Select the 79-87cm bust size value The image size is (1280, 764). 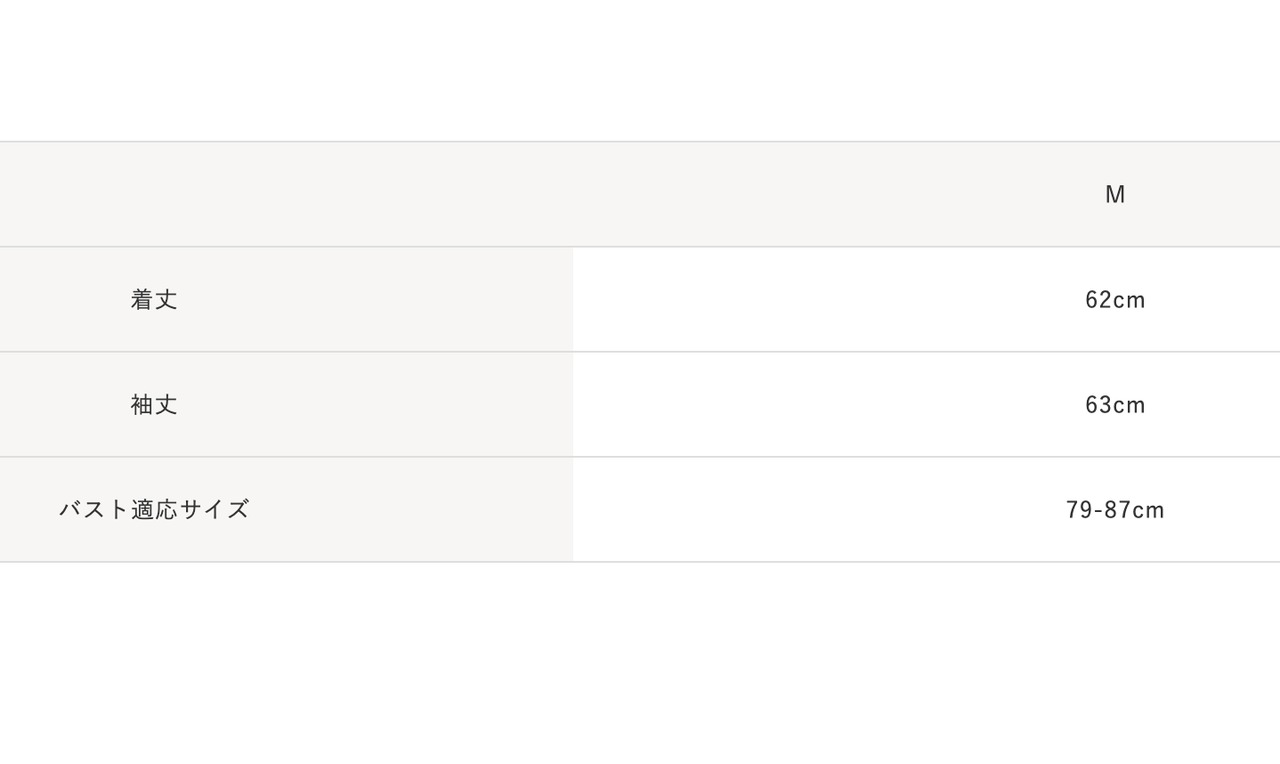click(x=1115, y=510)
